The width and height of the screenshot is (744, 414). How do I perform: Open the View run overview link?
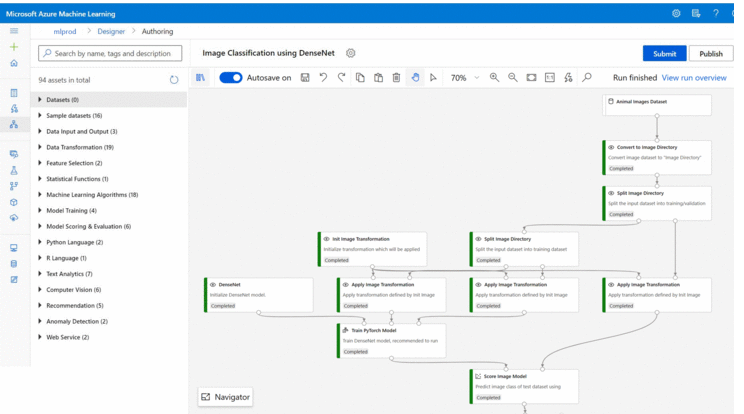point(694,78)
